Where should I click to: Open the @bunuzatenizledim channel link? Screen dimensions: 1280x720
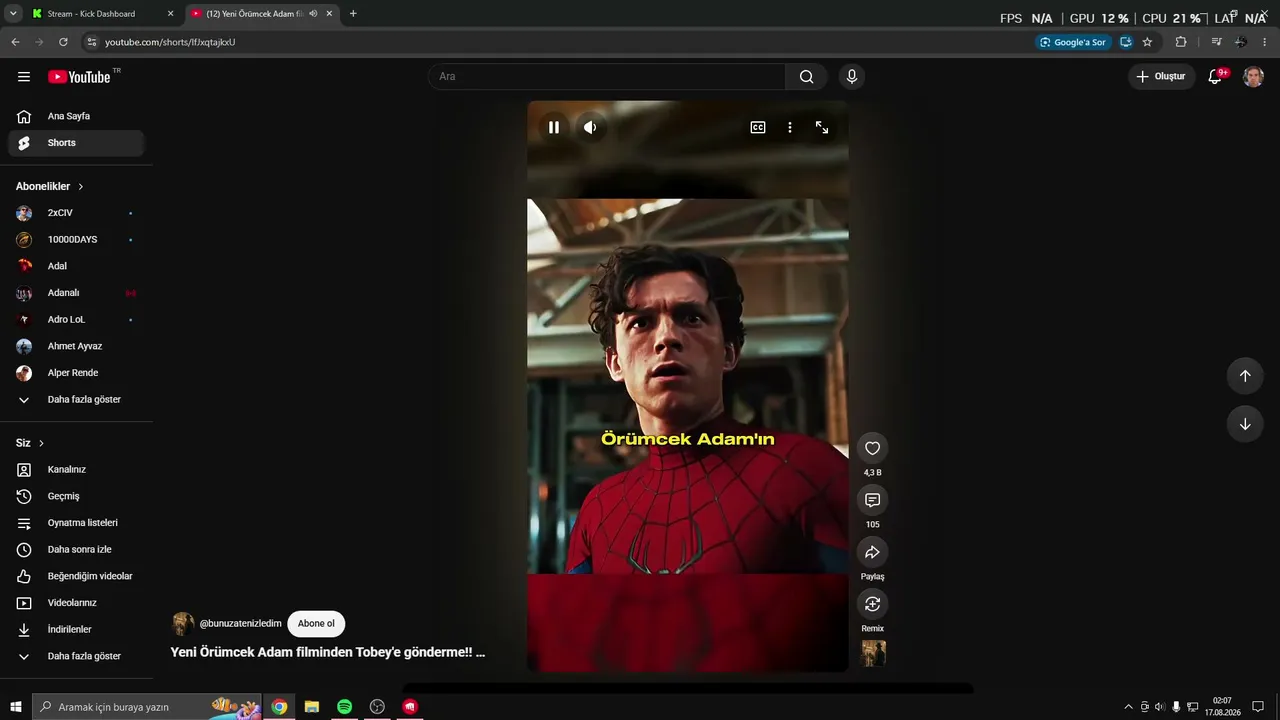[x=241, y=624]
